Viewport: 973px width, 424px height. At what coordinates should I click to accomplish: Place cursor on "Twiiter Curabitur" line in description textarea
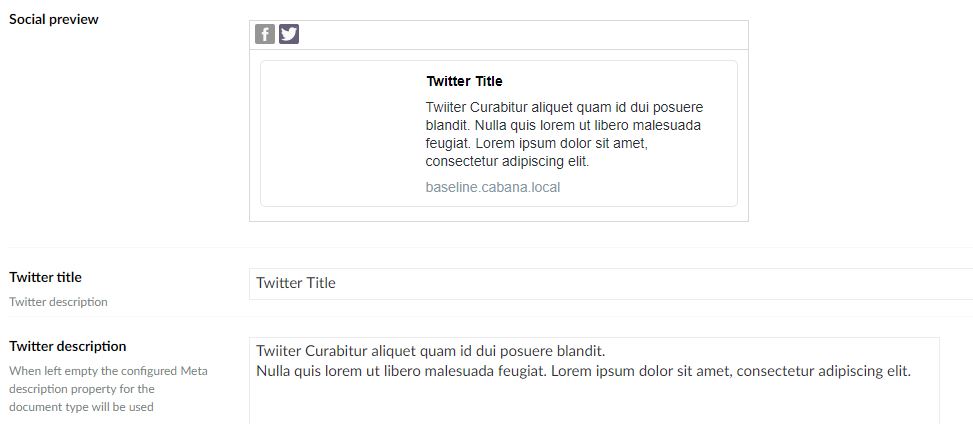pyautogui.click(x=431, y=351)
